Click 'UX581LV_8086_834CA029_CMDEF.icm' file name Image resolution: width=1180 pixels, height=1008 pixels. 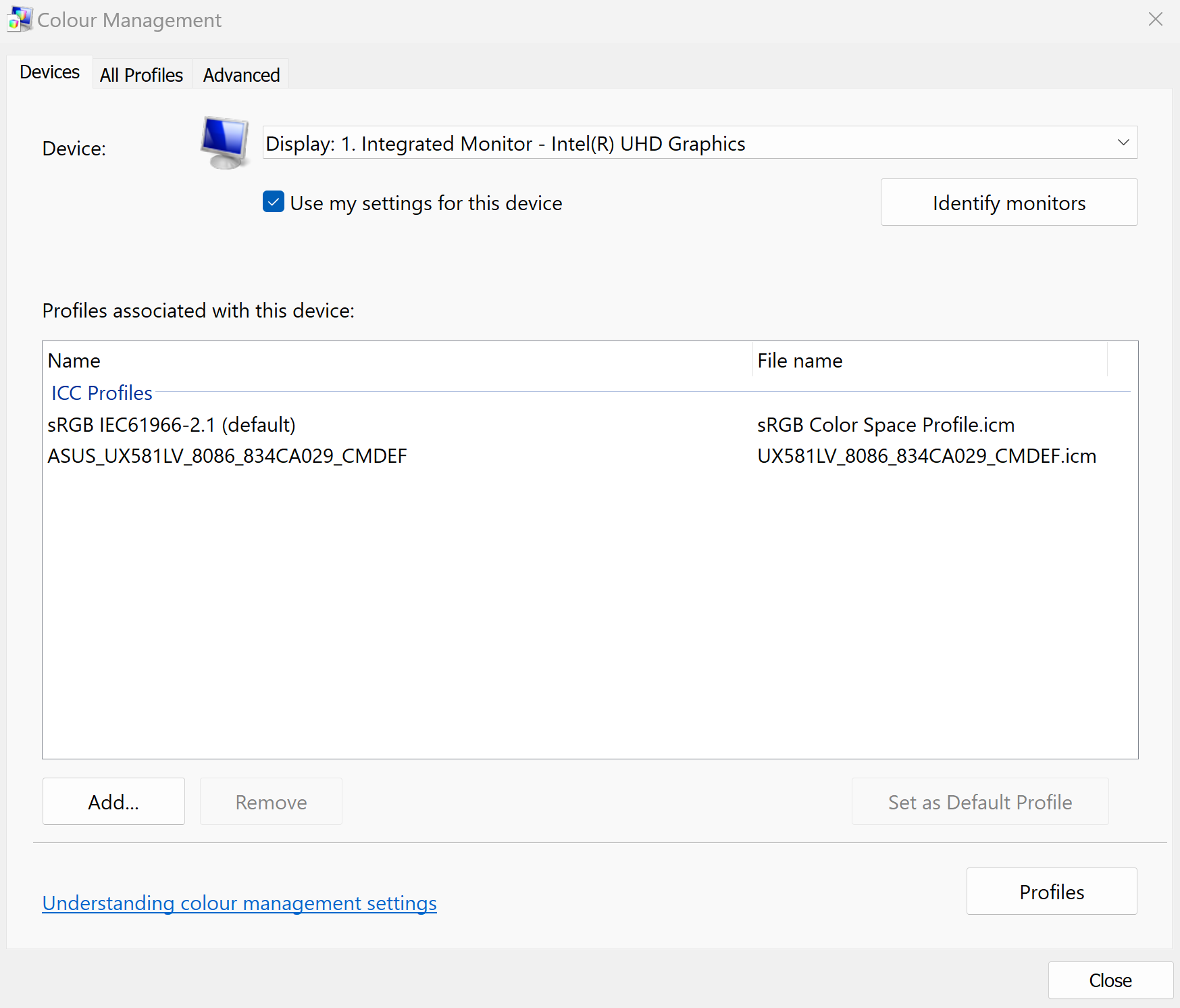tap(927, 456)
